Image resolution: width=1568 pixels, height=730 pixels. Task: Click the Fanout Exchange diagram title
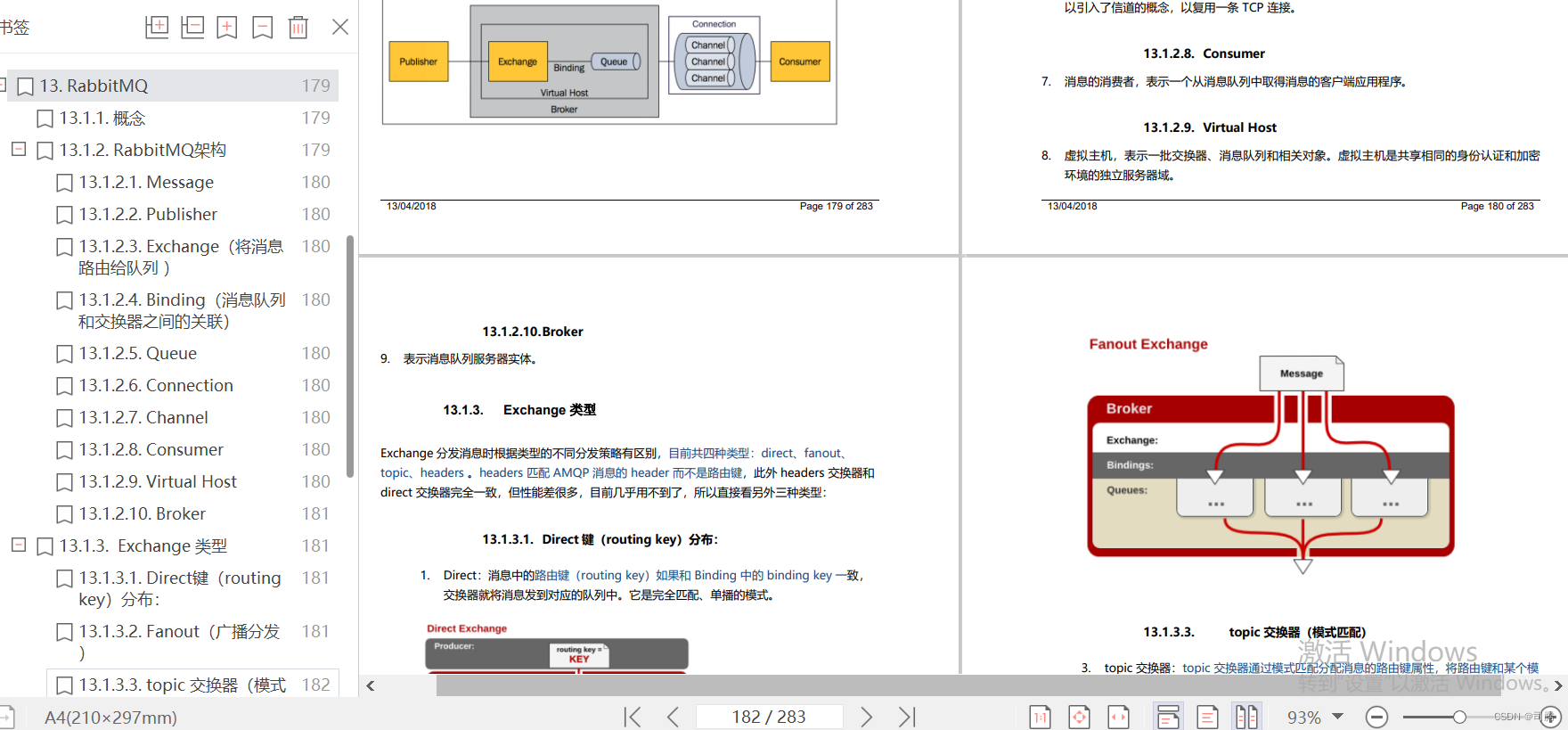pos(1148,344)
